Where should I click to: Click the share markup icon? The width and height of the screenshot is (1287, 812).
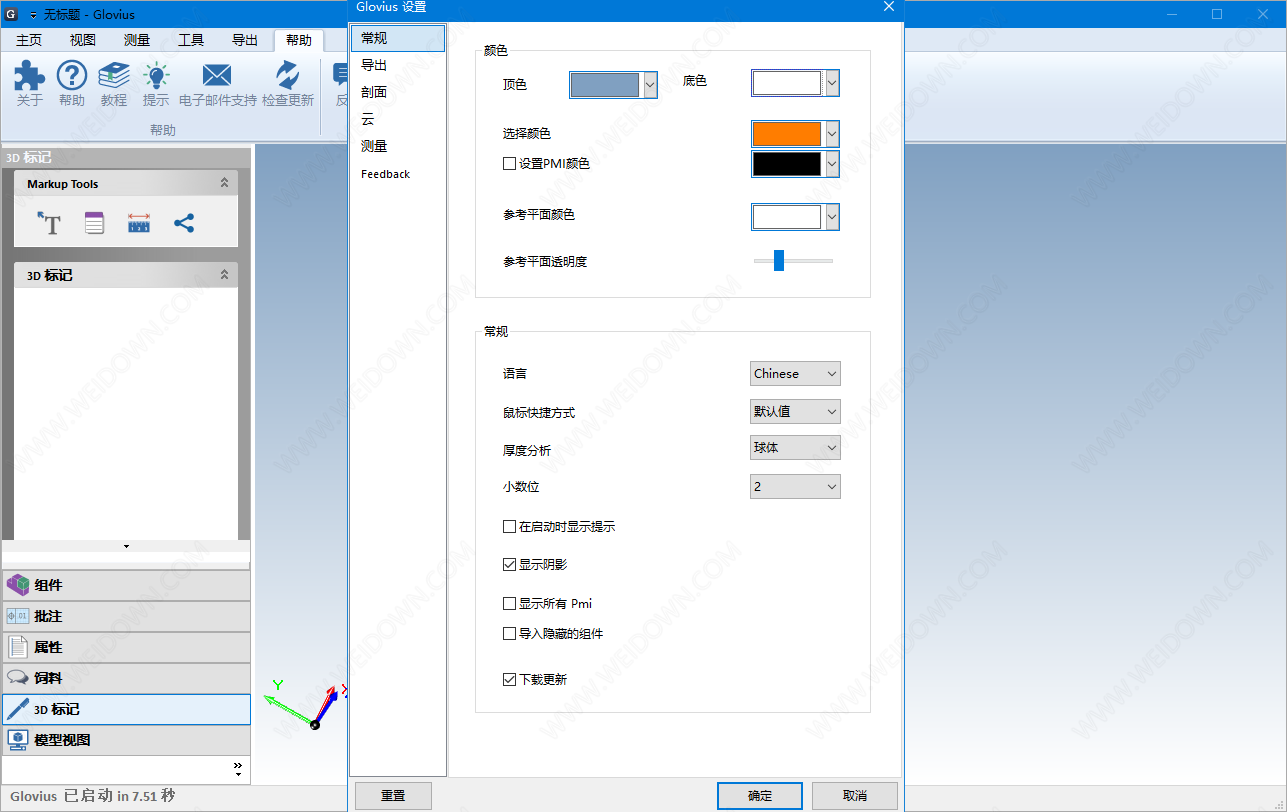tap(184, 223)
